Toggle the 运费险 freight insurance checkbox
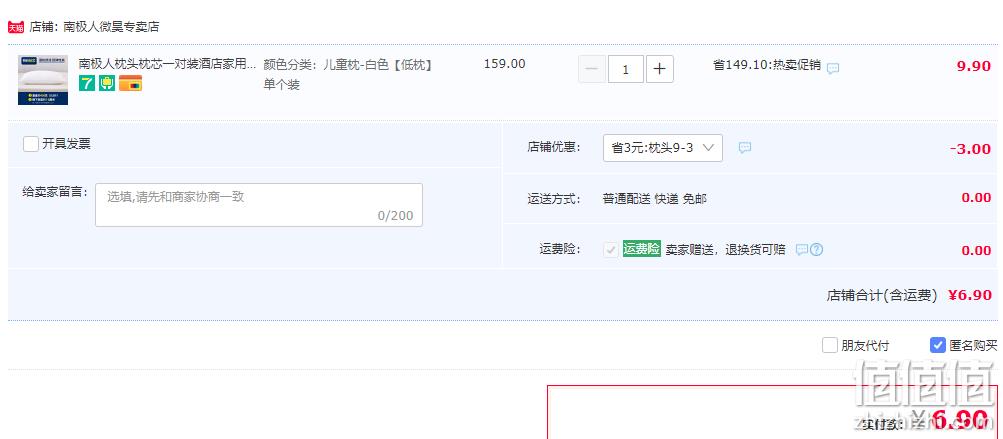Image resolution: width=1003 pixels, height=439 pixels. 610,250
